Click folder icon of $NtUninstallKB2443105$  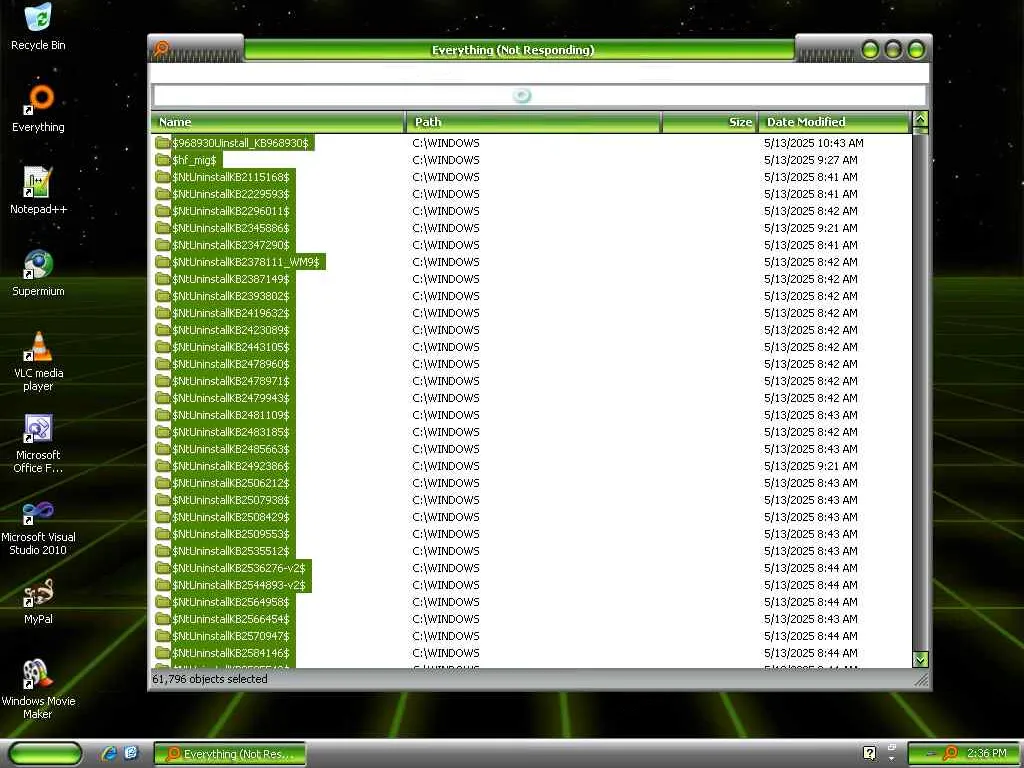point(163,347)
